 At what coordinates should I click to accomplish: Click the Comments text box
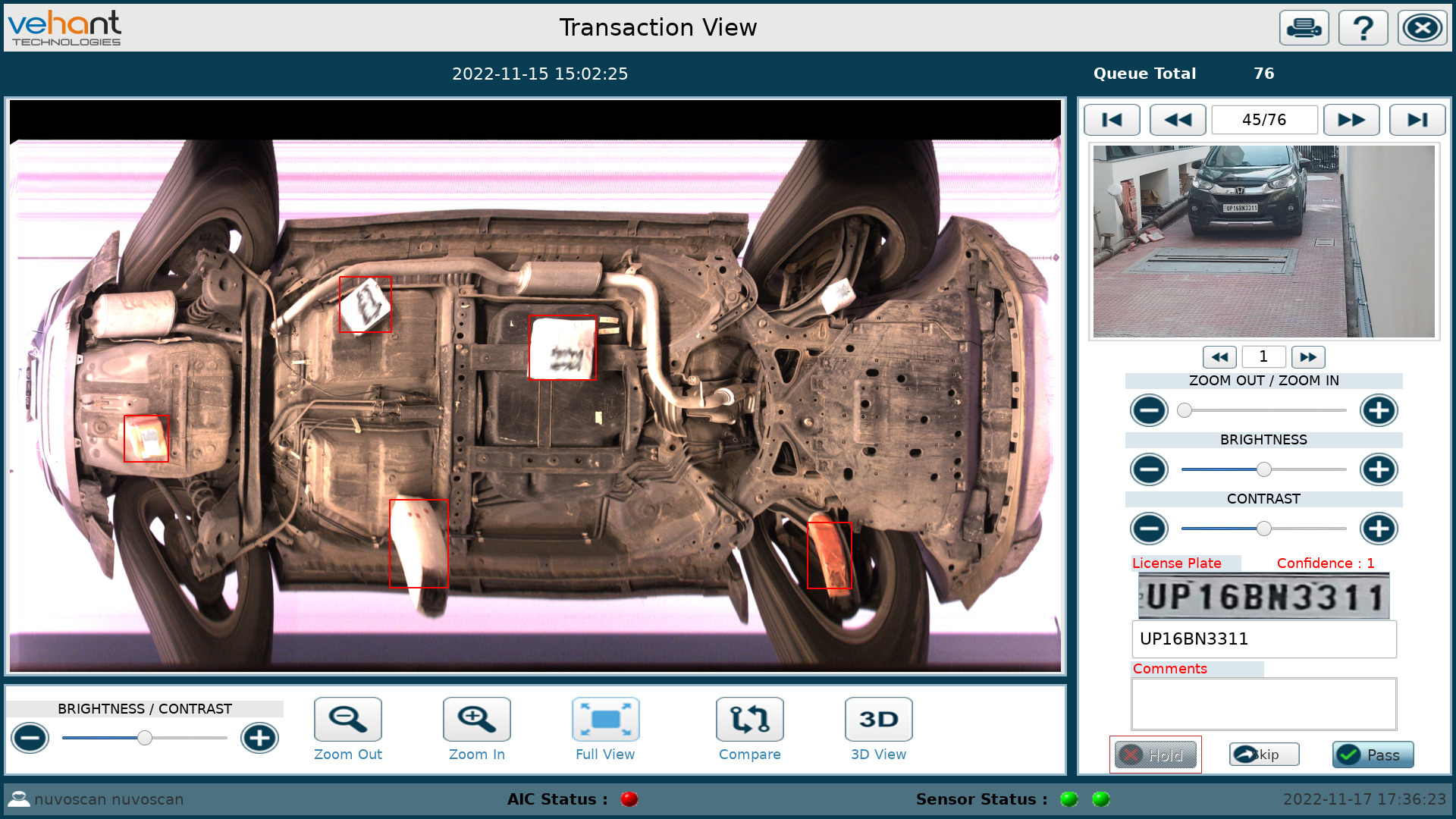1263,704
